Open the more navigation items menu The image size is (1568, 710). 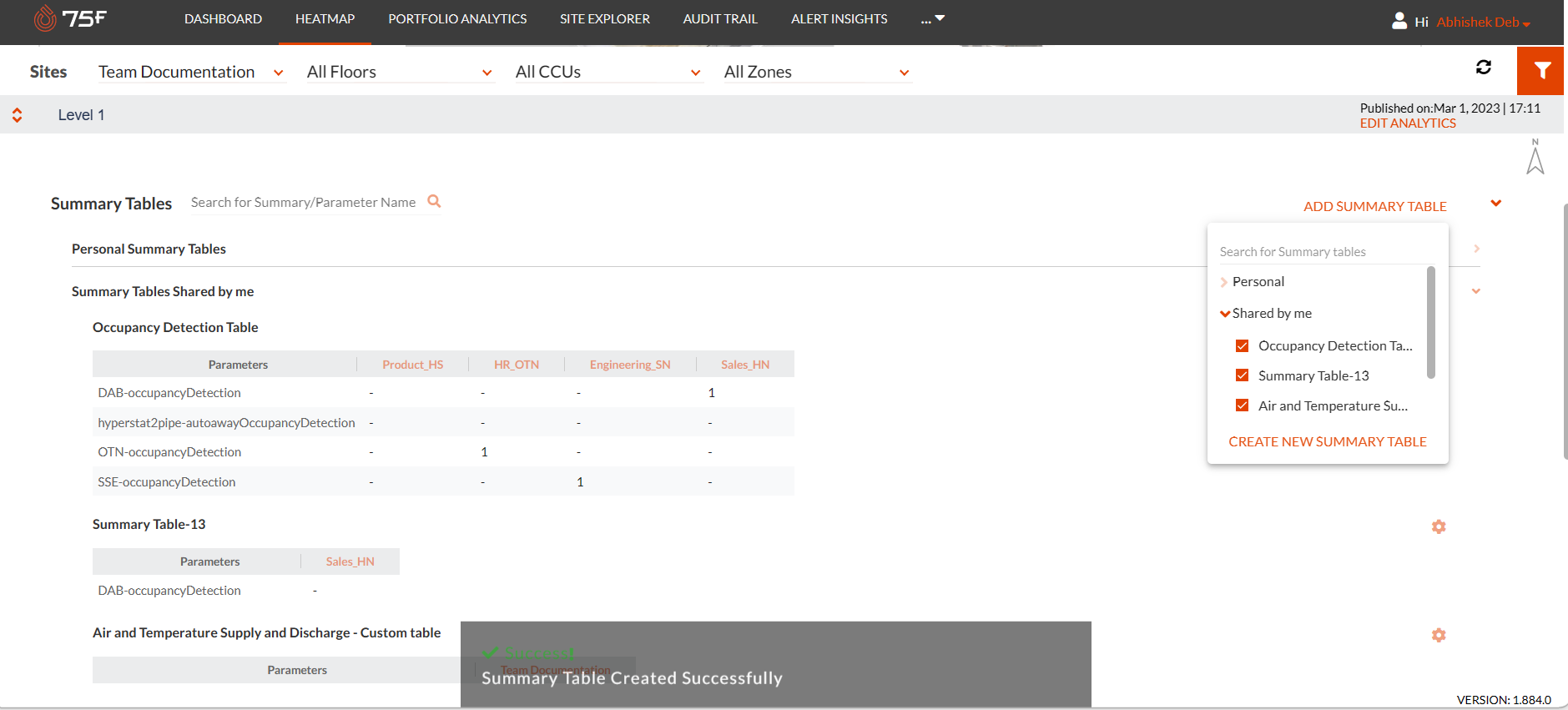tap(932, 18)
